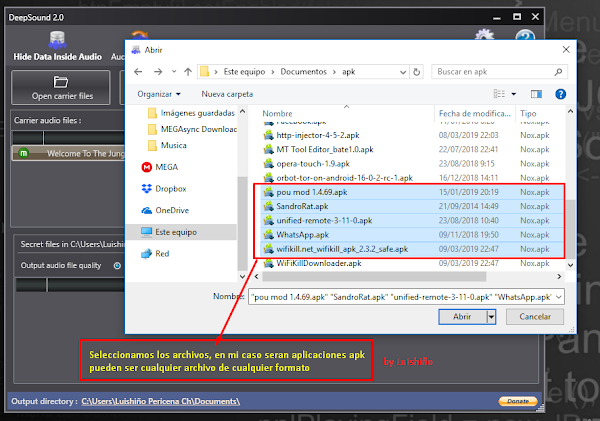Click Open carrier files button
Image resolution: width=600 pixels, height=421 pixels.
(61, 88)
